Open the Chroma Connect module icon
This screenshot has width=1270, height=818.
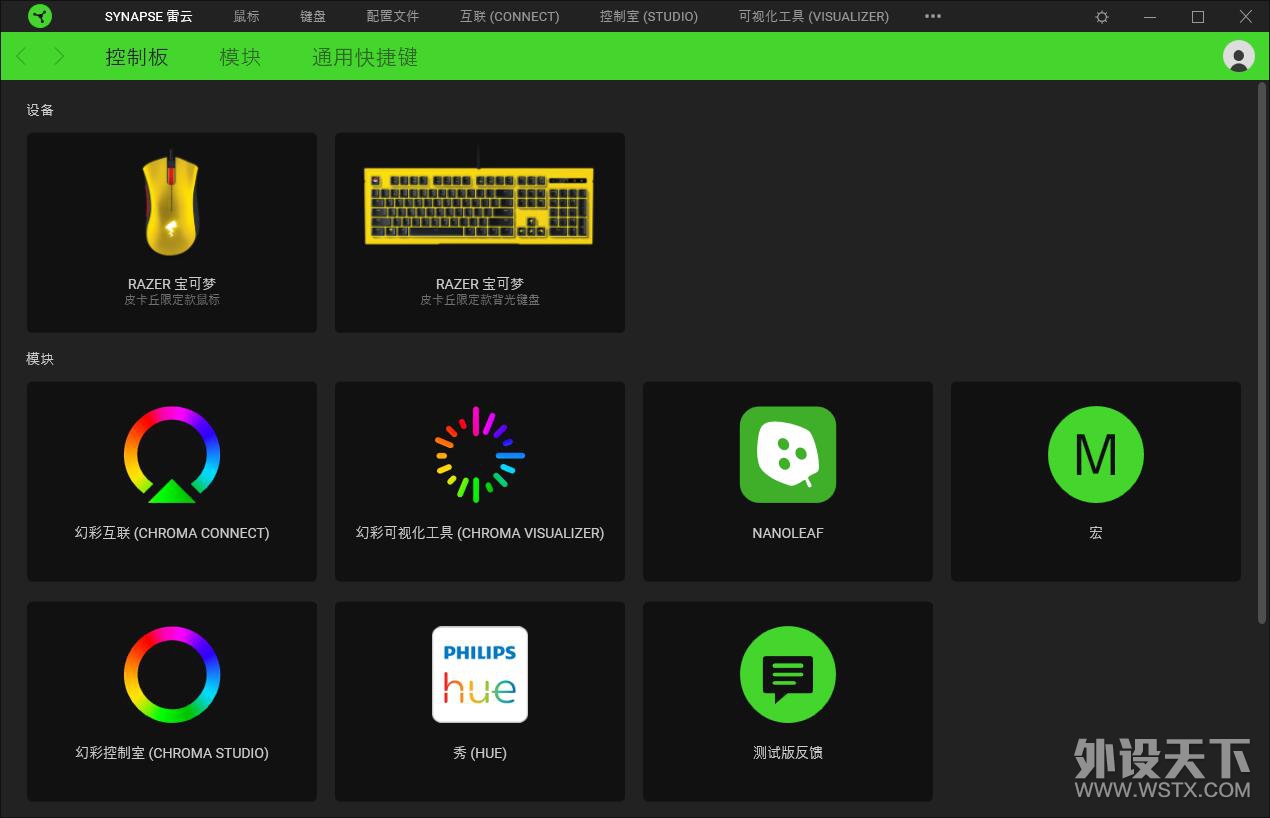pyautogui.click(x=172, y=455)
